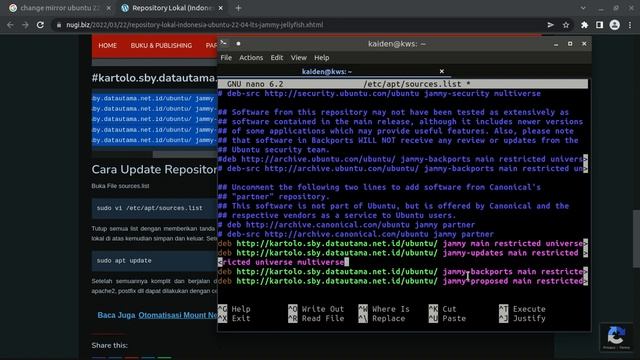640x360 pixels.
Task: Expand the Chrome tab search chevron
Action: 583,8
